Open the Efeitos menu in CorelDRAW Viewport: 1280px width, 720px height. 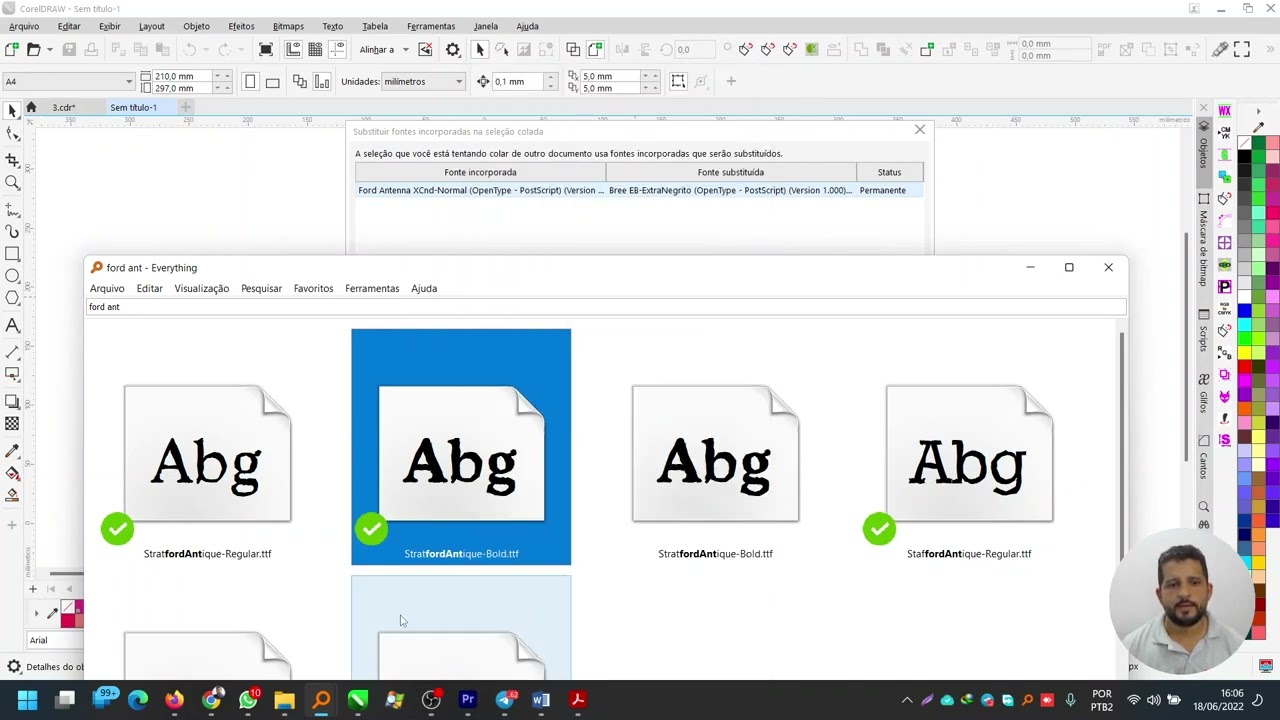[x=241, y=26]
